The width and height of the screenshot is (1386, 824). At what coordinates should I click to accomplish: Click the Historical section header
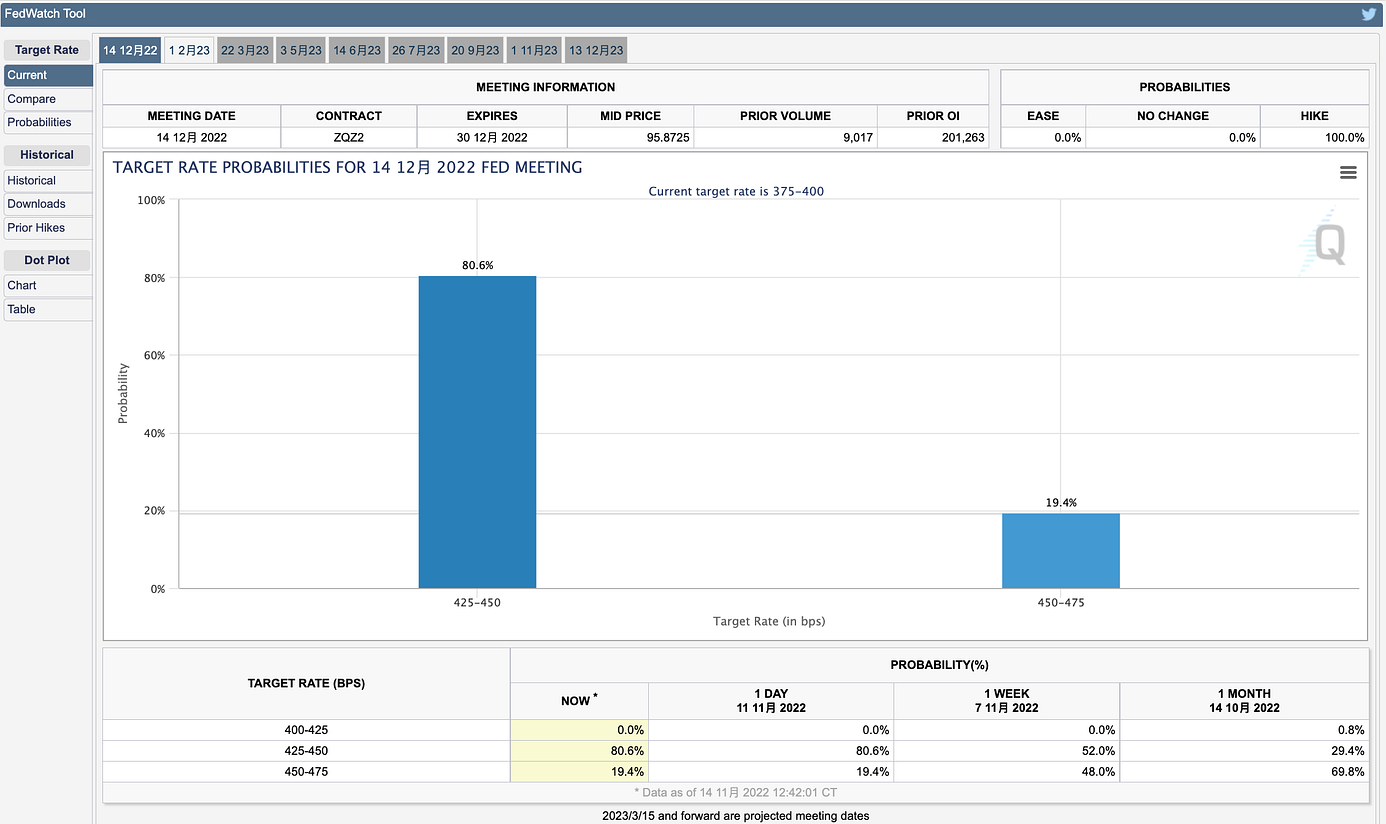pyautogui.click(x=47, y=155)
